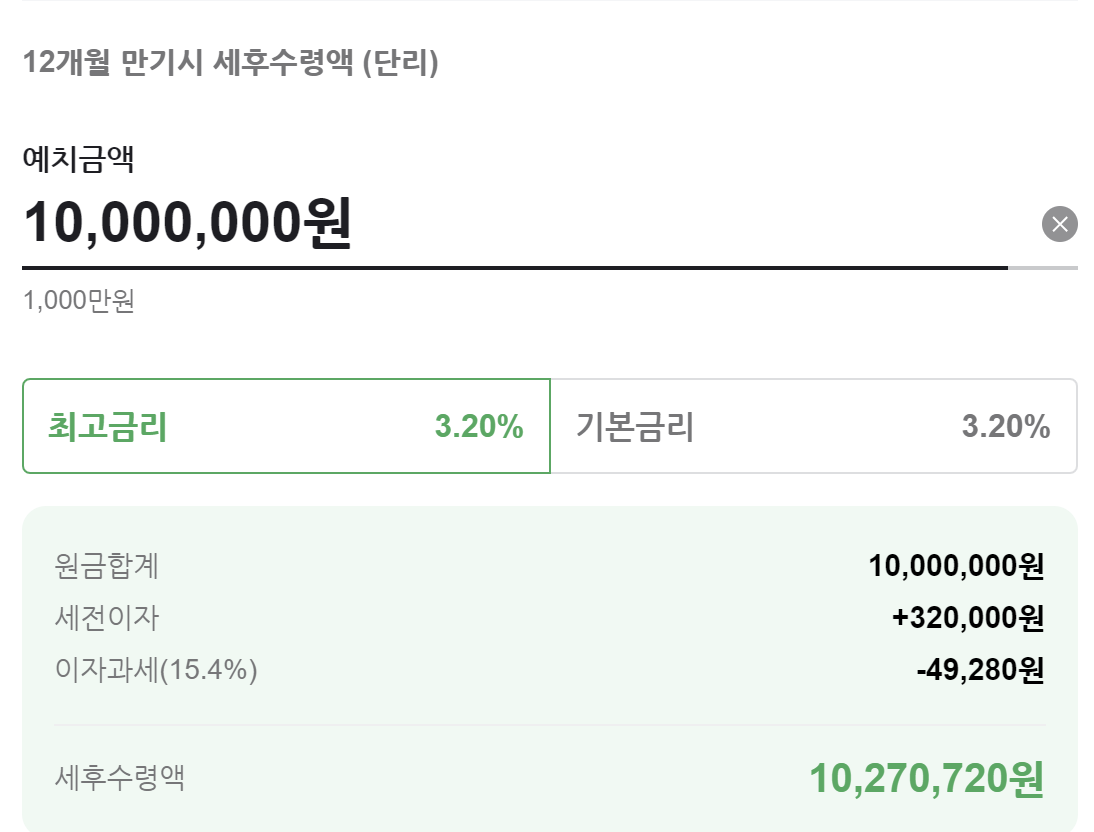This screenshot has width=1094, height=832.
Task: Click the -49,280원 interest tax value
Action: (980, 670)
